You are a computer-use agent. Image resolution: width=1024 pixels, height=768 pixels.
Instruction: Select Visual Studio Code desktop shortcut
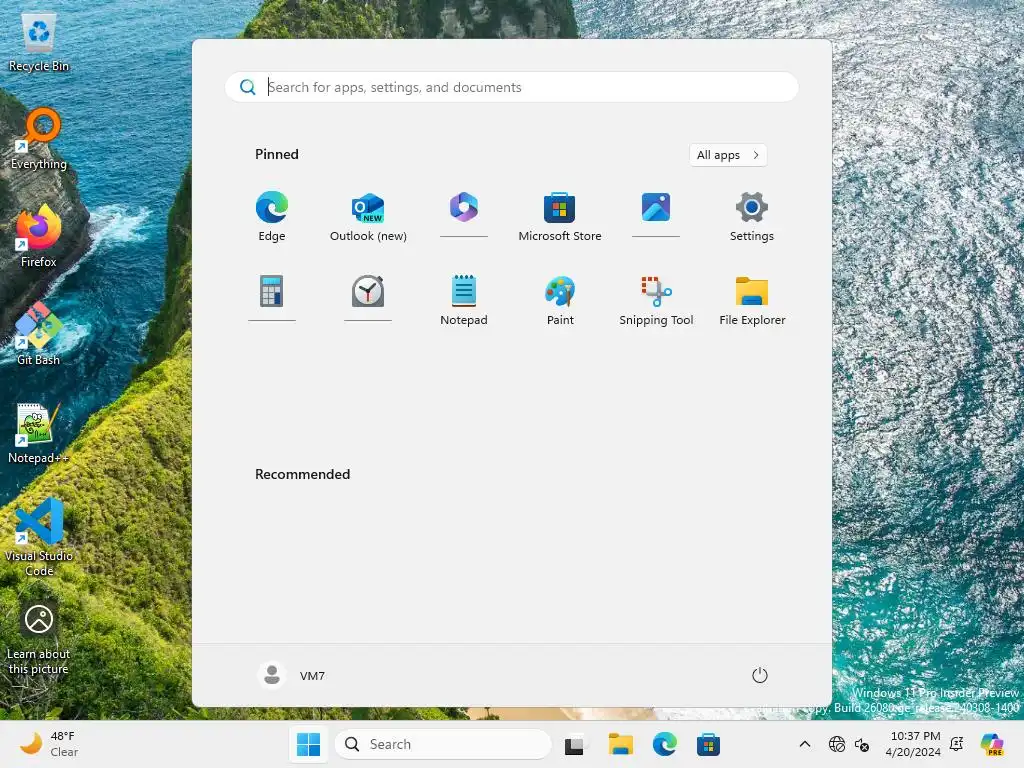click(39, 537)
